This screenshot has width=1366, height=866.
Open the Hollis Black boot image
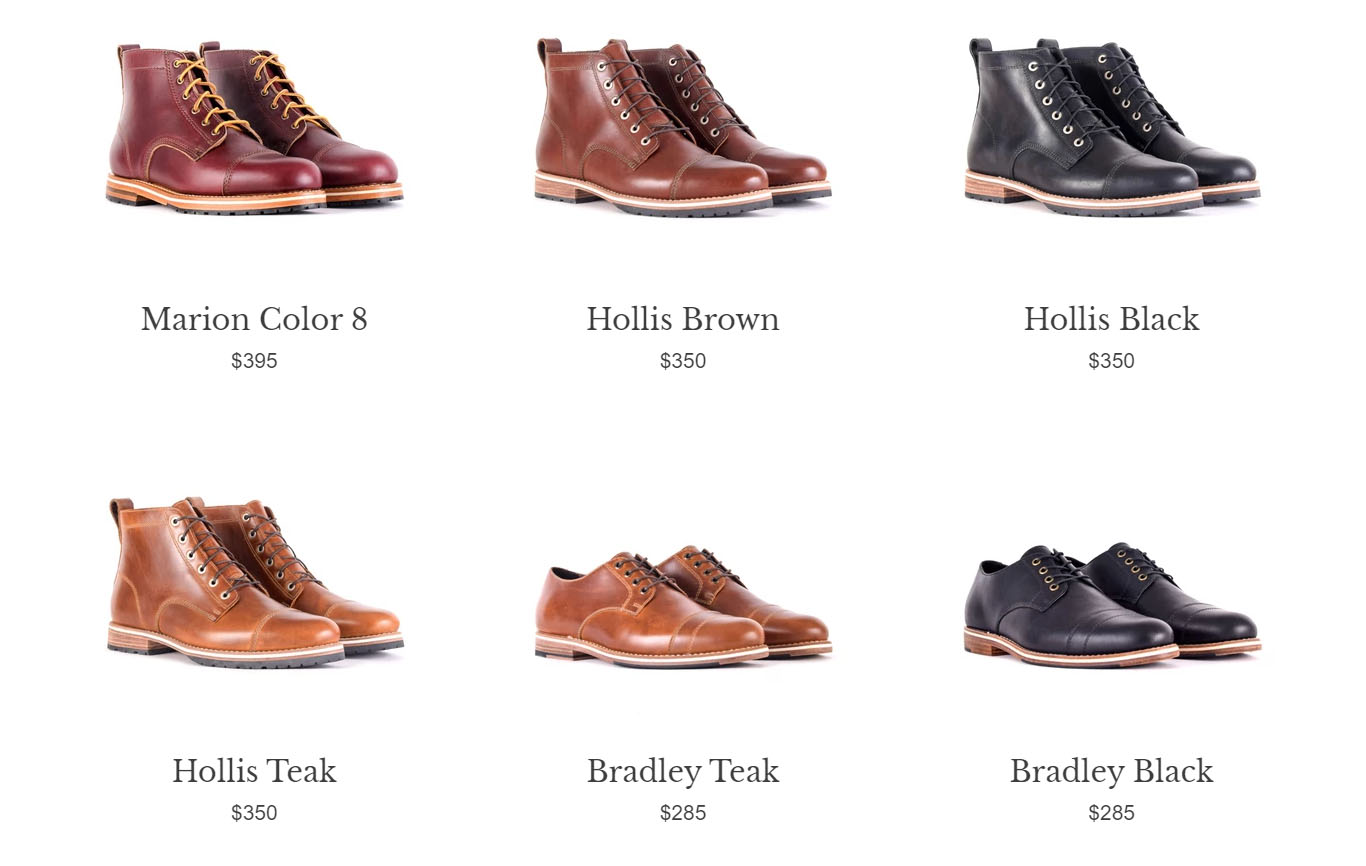pyautogui.click(x=1111, y=127)
